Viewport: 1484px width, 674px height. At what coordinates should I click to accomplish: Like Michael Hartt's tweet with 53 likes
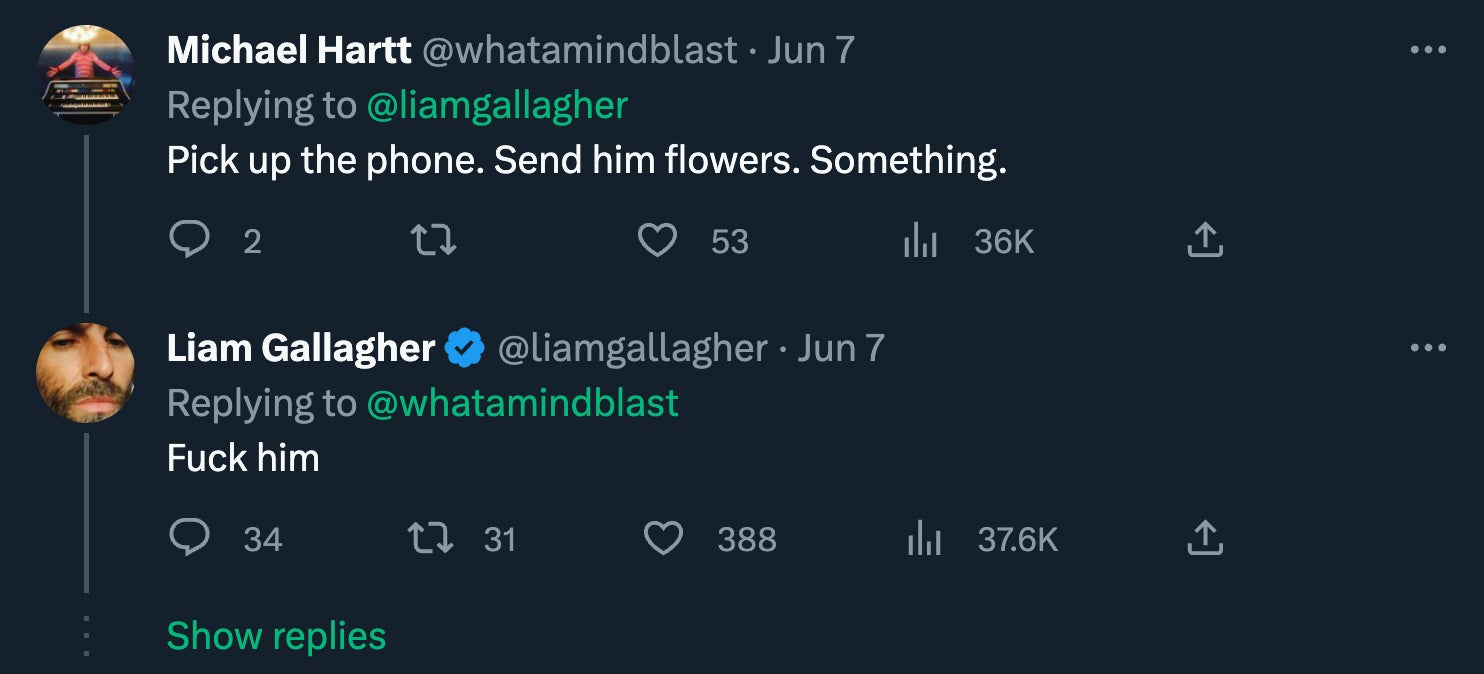(x=657, y=240)
